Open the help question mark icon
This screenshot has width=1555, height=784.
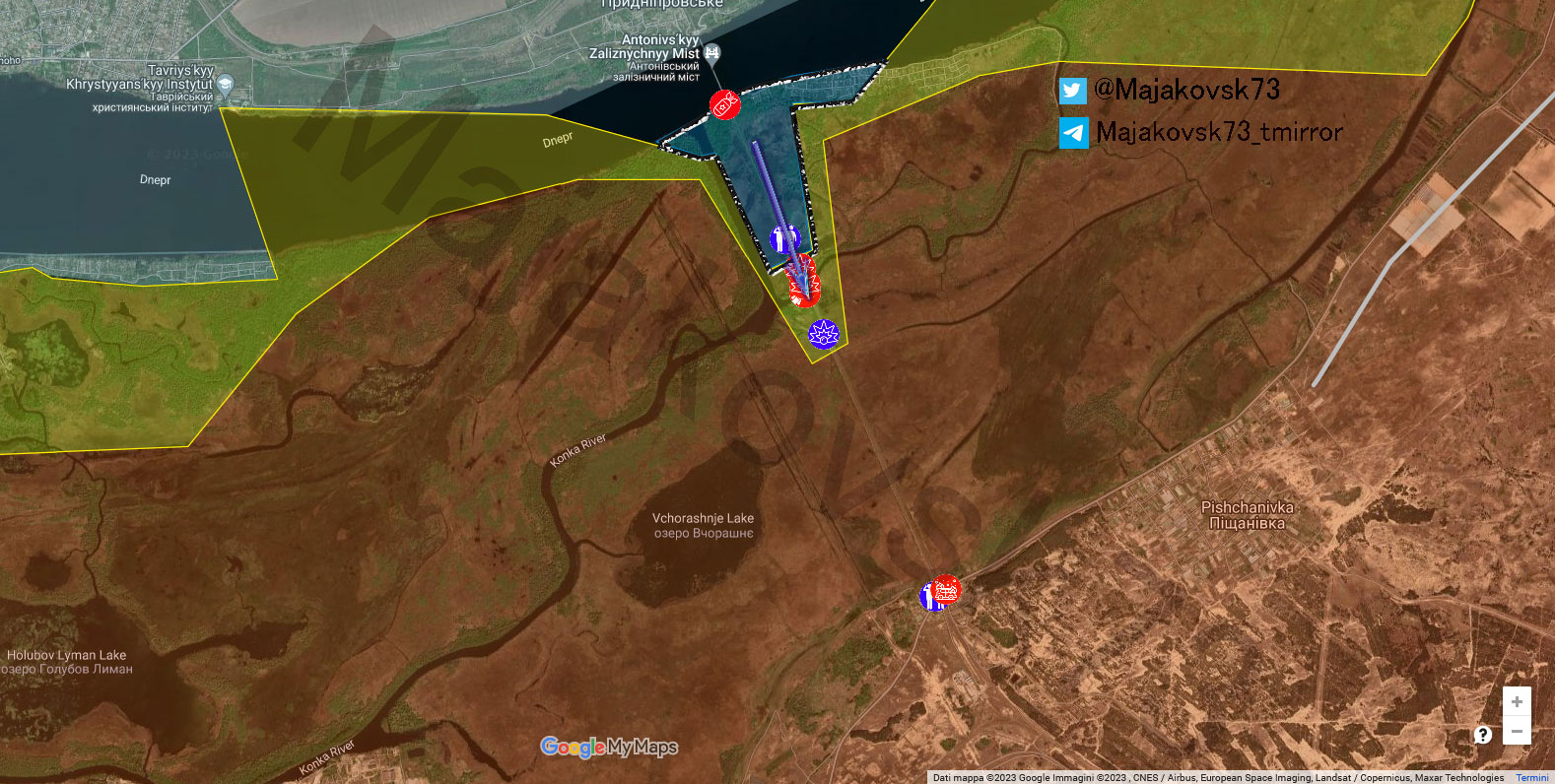point(1482,735)
